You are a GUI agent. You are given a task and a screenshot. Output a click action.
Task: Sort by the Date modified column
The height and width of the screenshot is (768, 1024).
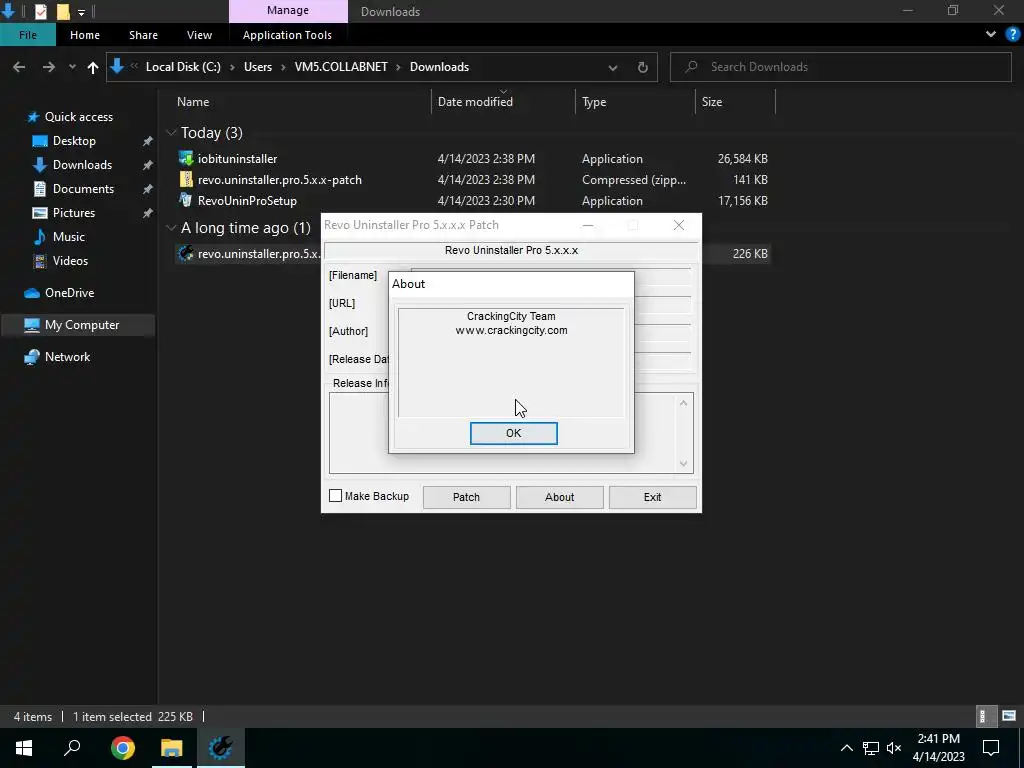coord(475,102)
